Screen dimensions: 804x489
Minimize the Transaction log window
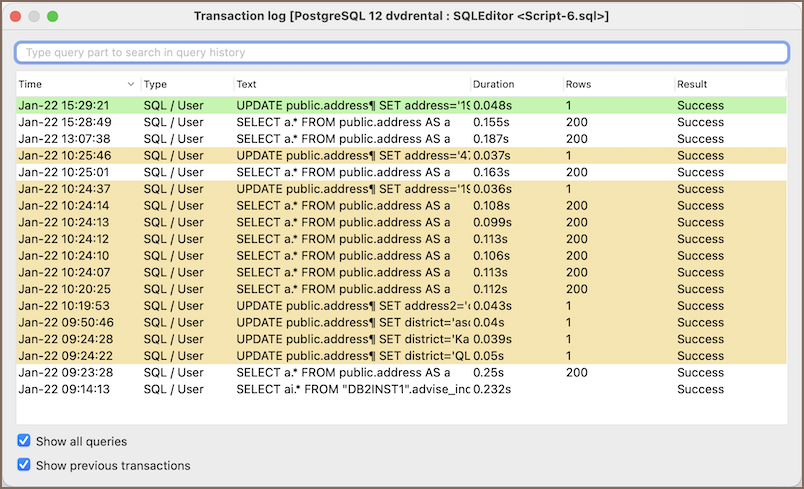coord(34,17)
